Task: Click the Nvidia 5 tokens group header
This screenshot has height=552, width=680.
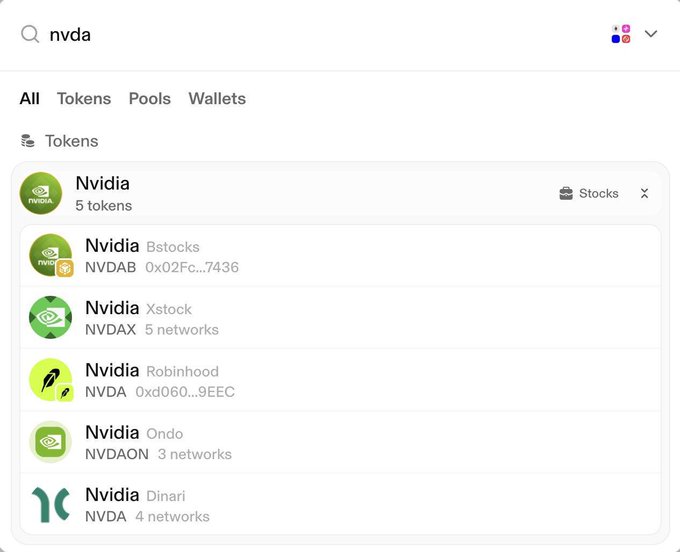Action: point(340,193)
